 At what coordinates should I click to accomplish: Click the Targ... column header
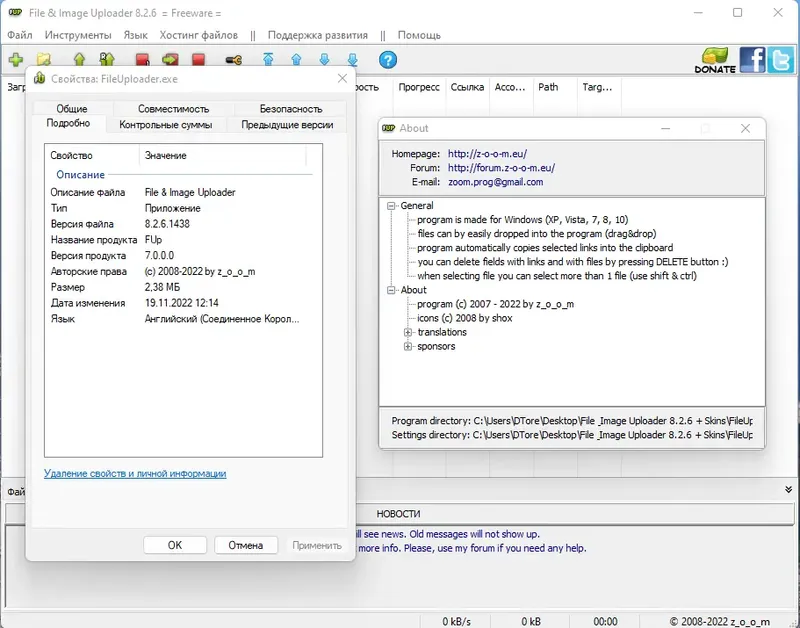tap(597, 87)
